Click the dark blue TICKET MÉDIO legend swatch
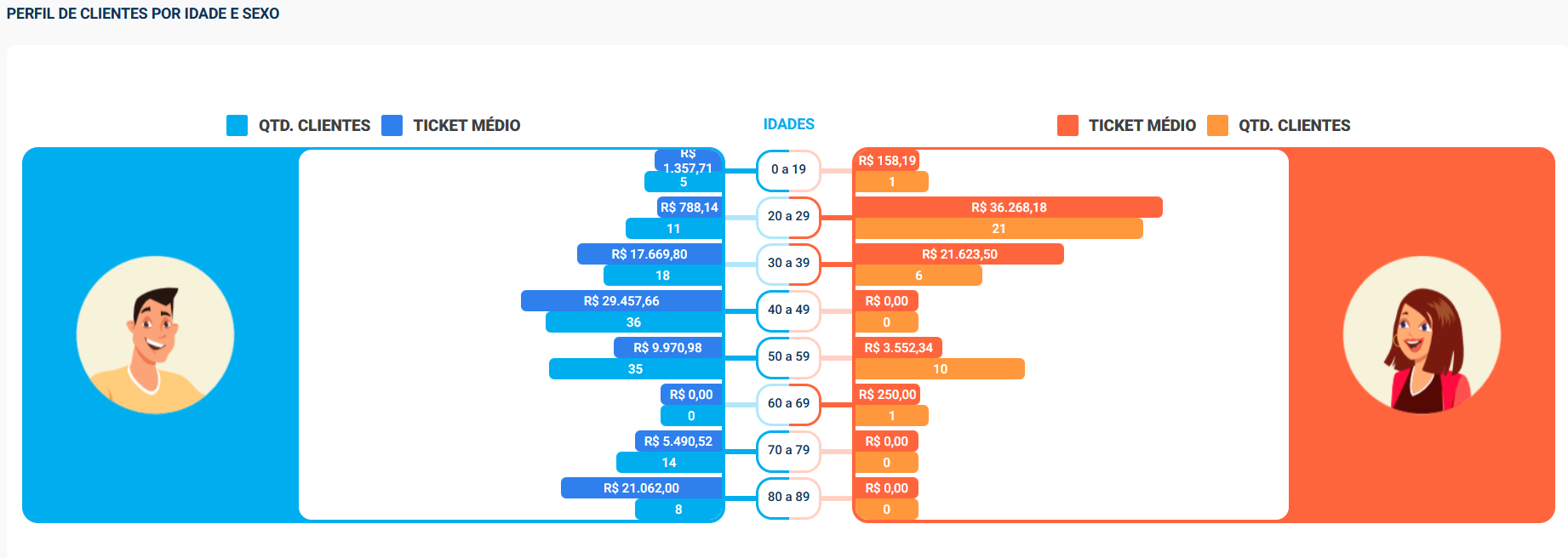This screenshot has width=1568, height=558. (x=392, y=125)
